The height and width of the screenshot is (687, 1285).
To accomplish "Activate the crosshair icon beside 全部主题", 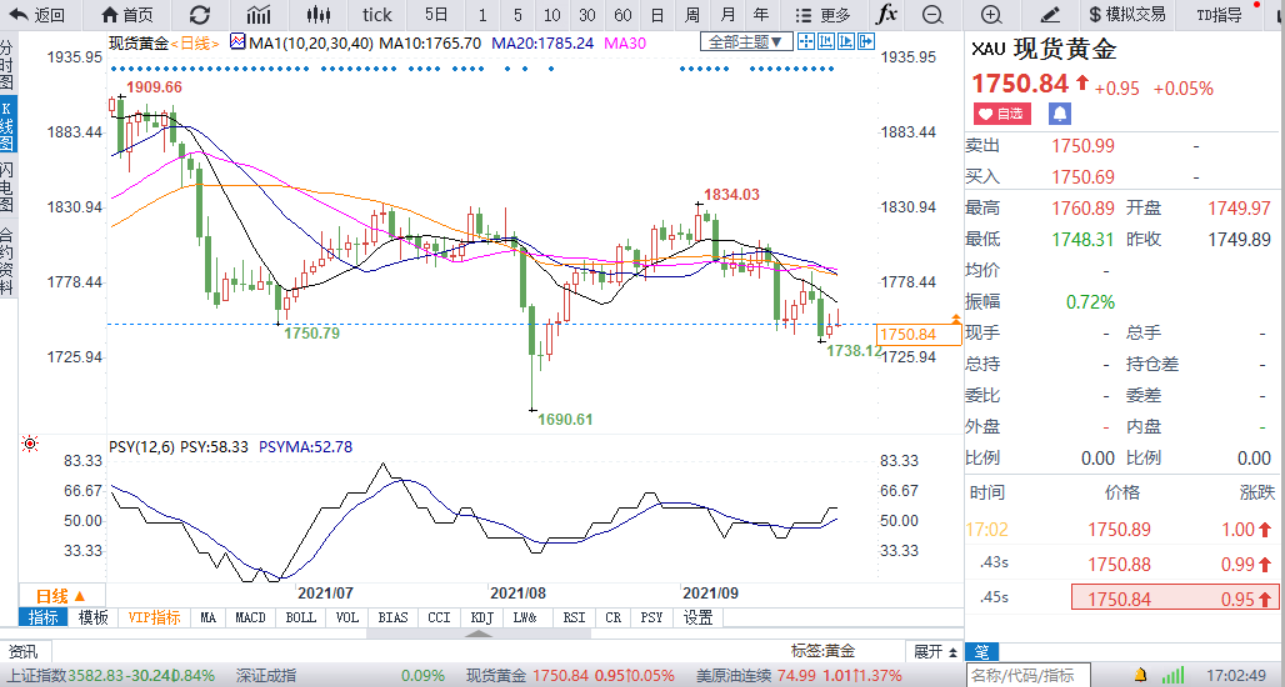I will click(x=807, y=41).
